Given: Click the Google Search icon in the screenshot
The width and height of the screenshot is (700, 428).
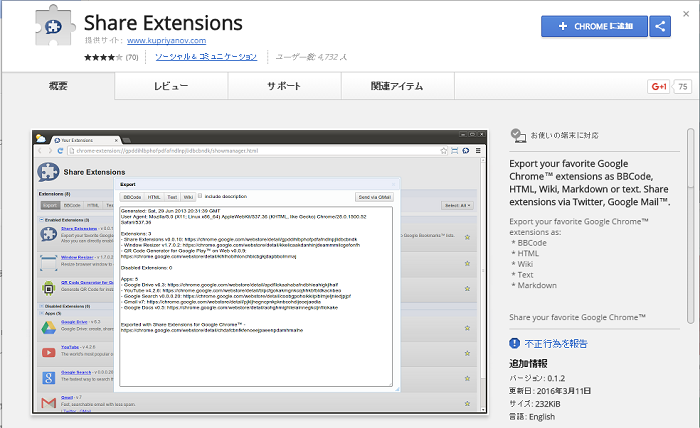Looking at the screenshot, I should pos(49,378).
